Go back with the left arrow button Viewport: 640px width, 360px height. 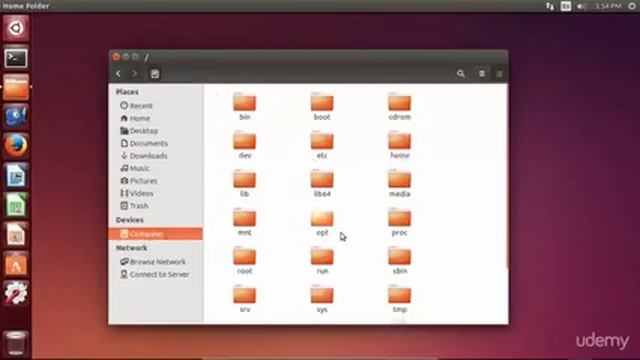click(x=118, y=74)
